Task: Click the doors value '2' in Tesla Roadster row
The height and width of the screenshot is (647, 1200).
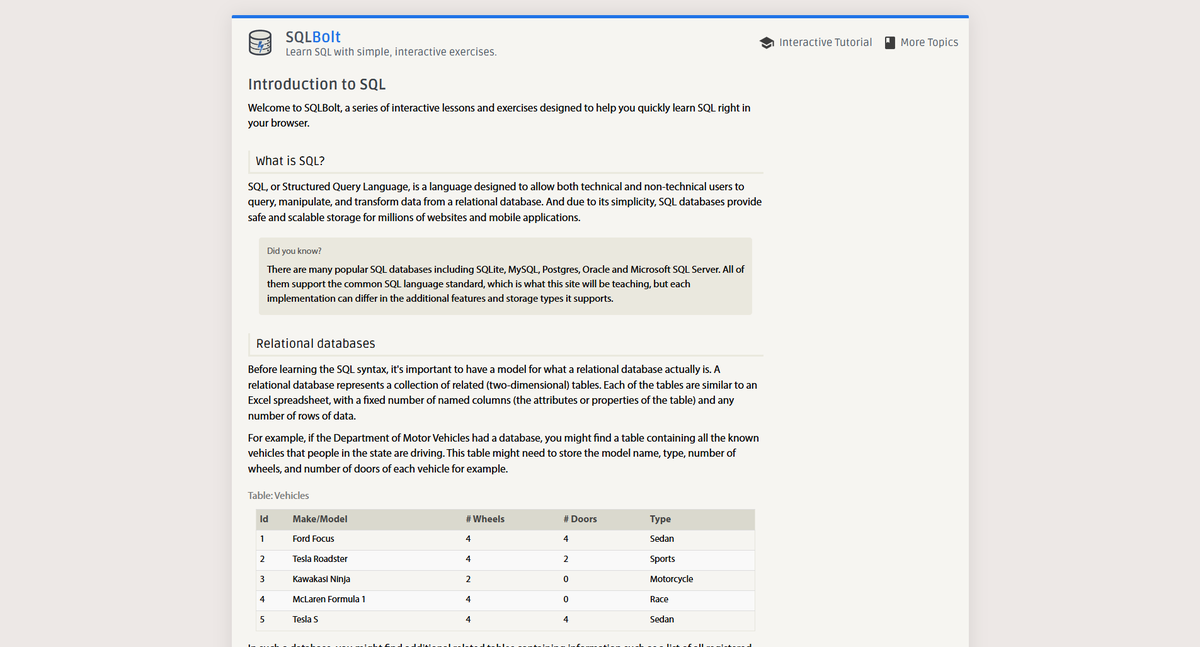Action: 566,559
